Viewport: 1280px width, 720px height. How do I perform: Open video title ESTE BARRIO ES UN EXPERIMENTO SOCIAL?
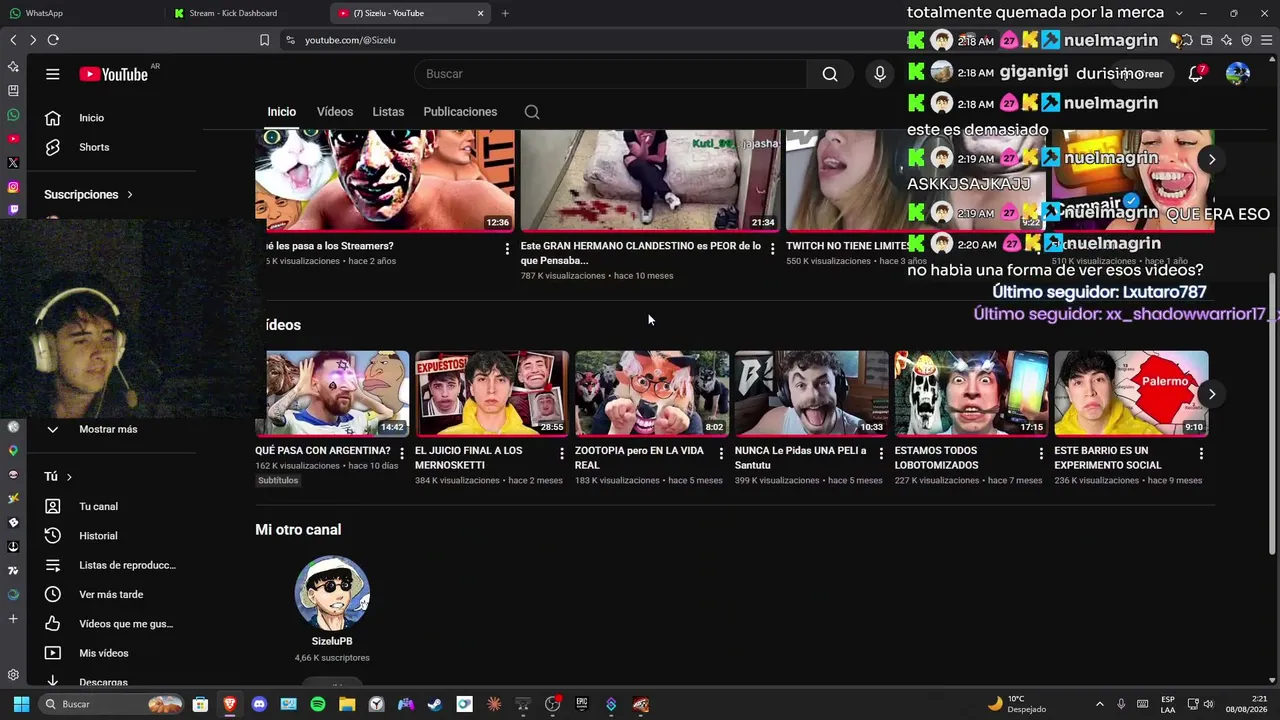pos(1108,458)
